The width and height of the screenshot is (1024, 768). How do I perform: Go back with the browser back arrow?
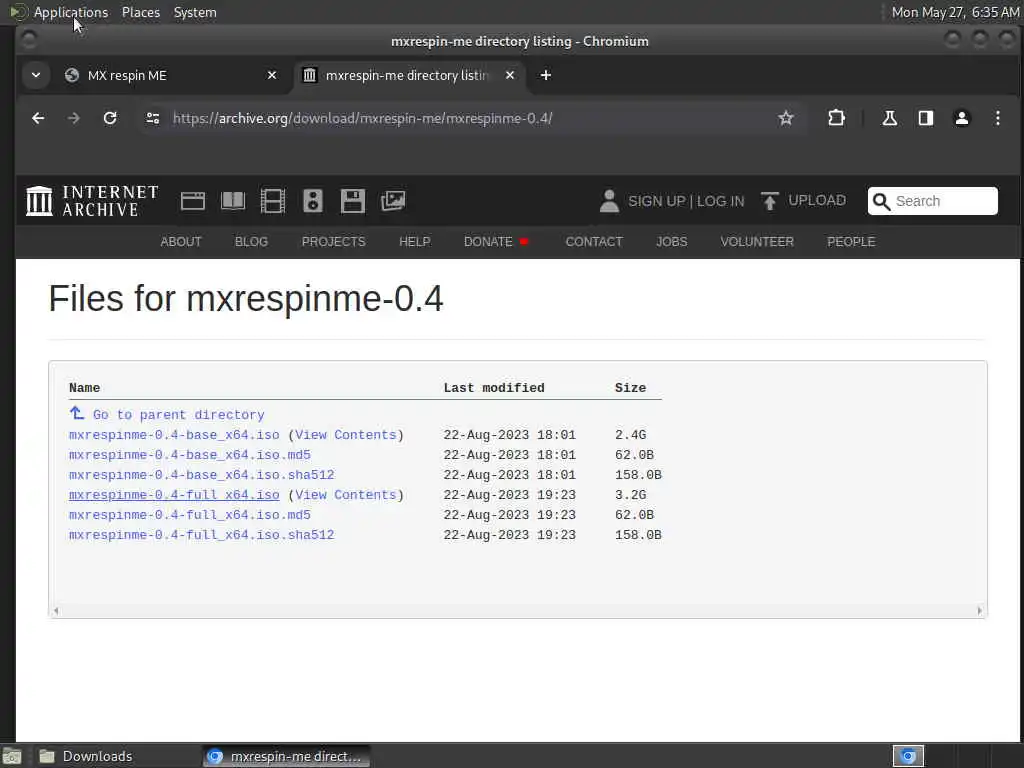(x=38, y=118)
